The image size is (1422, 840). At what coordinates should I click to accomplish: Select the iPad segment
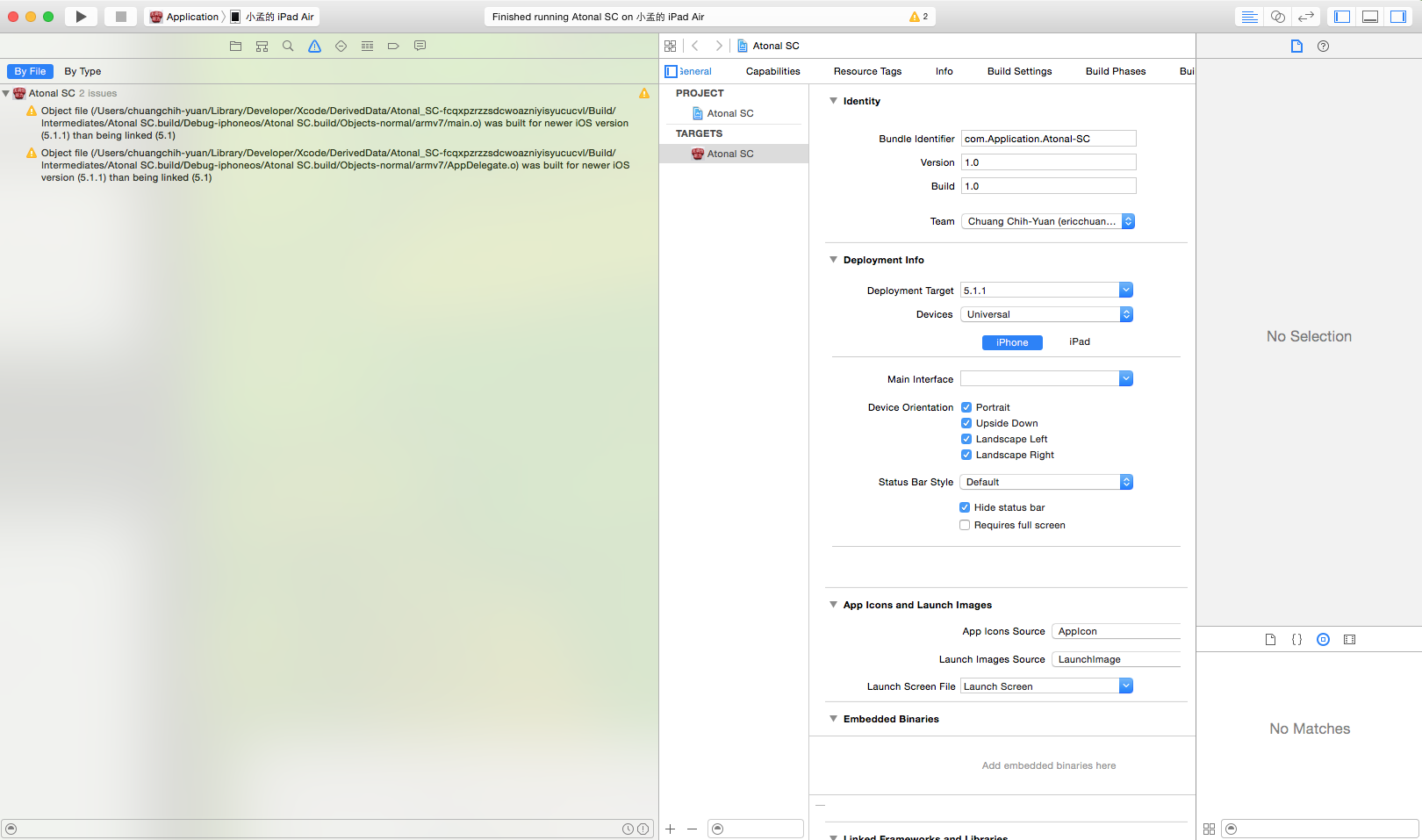pyautogui.click(x=1080, y=342)
